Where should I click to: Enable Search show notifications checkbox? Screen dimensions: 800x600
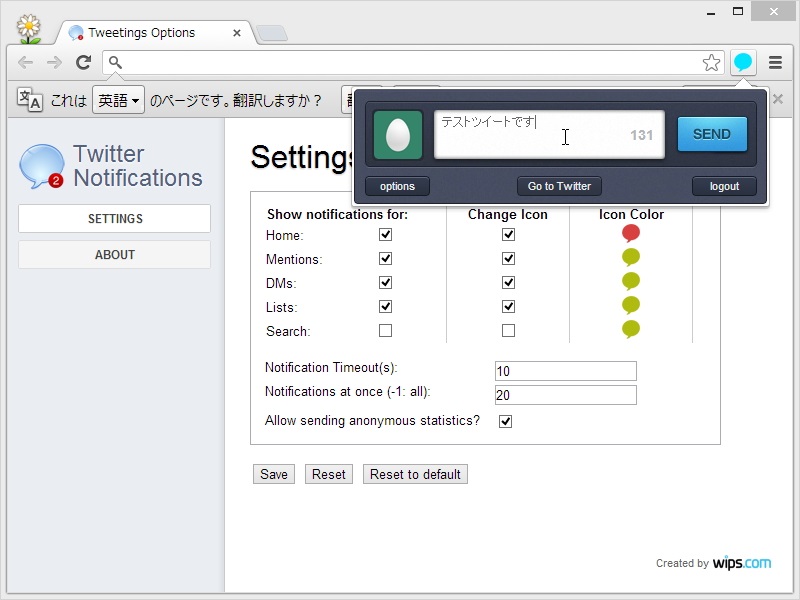click(x=385, y=331)
